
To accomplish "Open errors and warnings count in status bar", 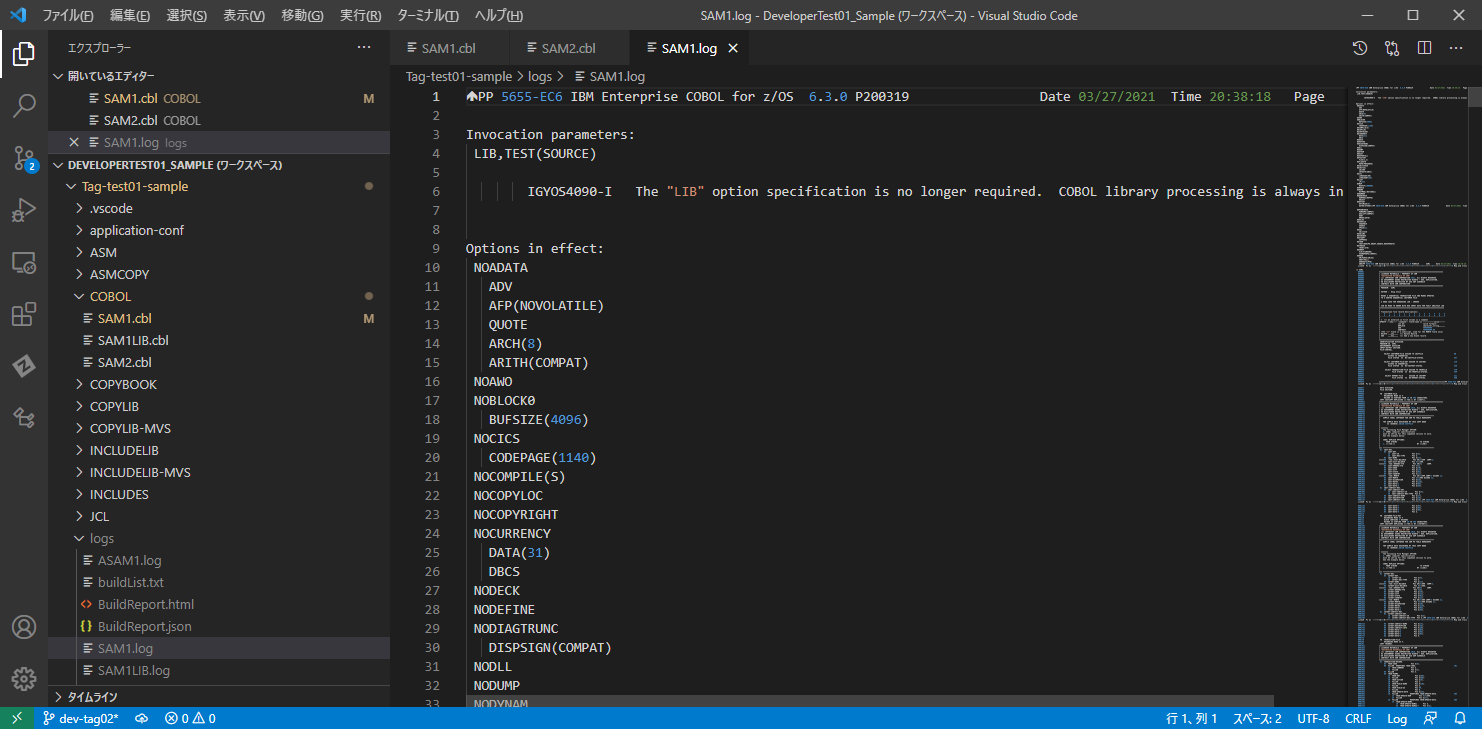I will pos(190,718).
